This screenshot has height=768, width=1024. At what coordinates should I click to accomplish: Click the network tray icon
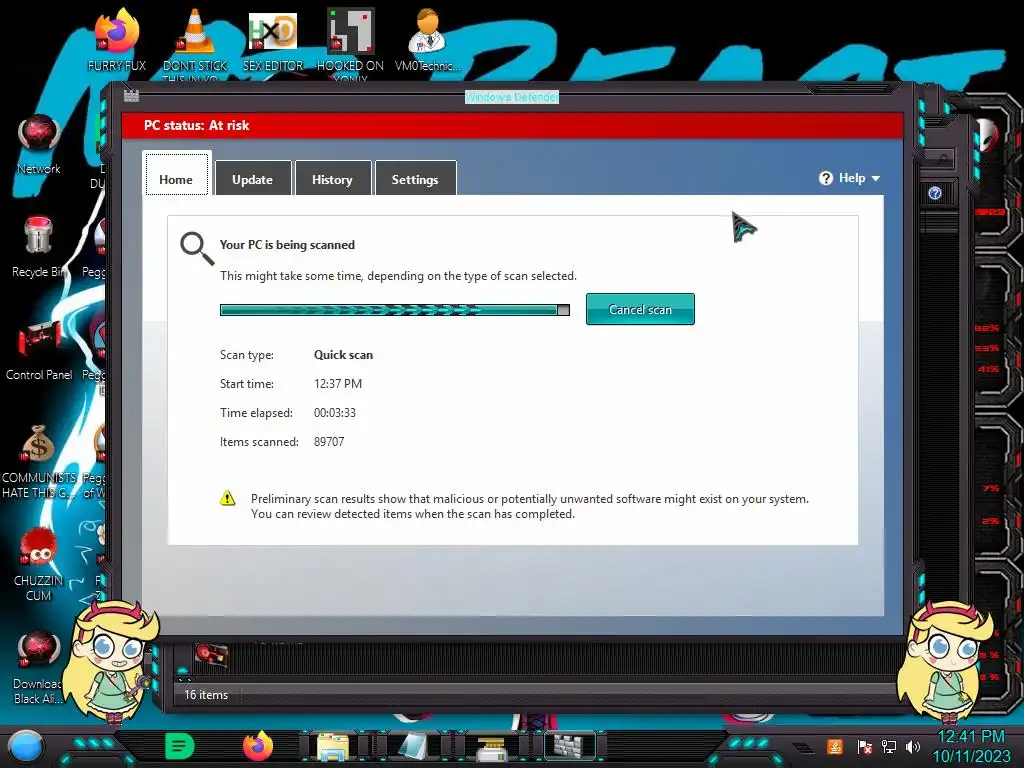point(889,746)
